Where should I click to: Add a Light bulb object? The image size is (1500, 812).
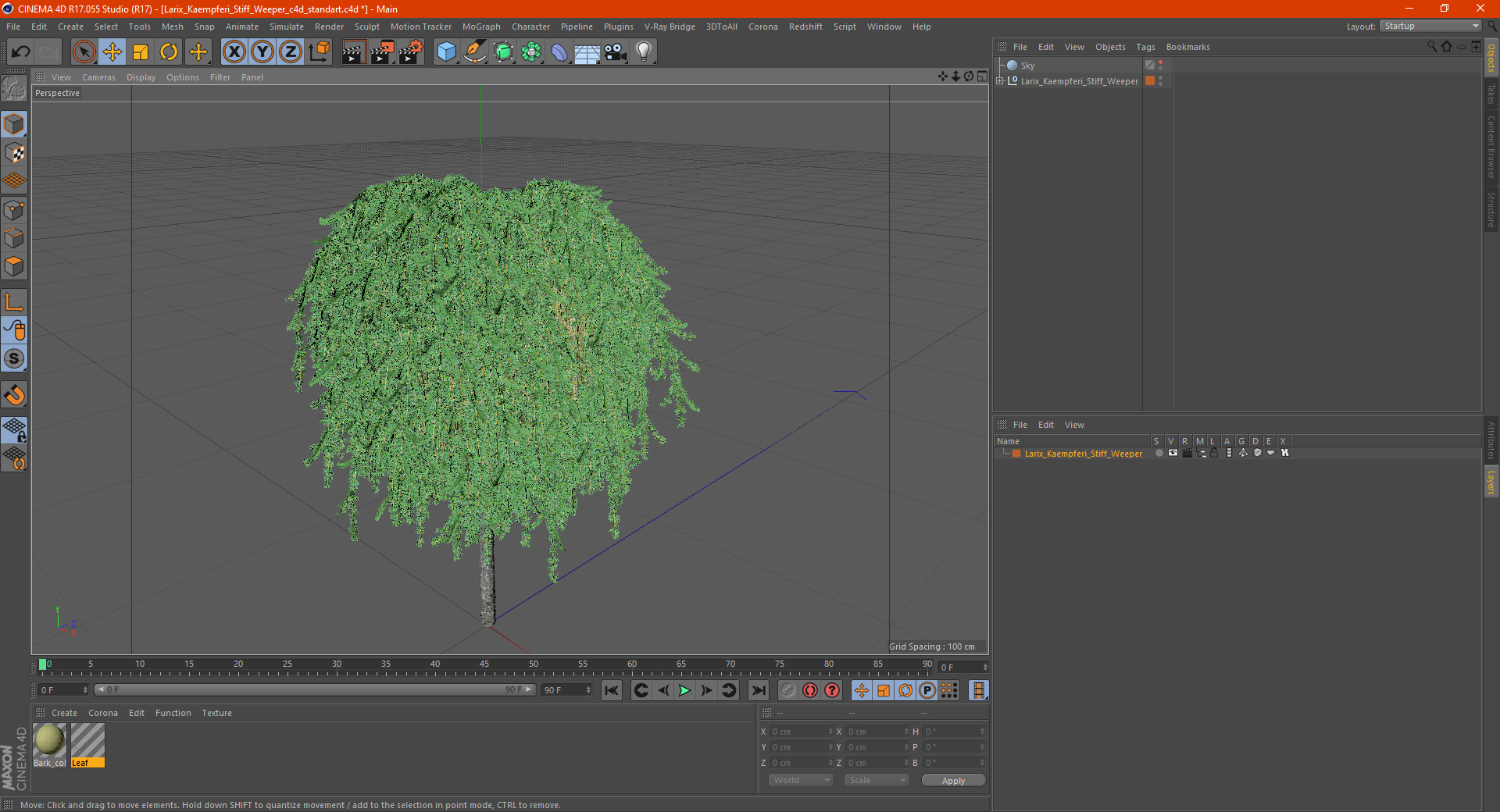click(644, 52)
